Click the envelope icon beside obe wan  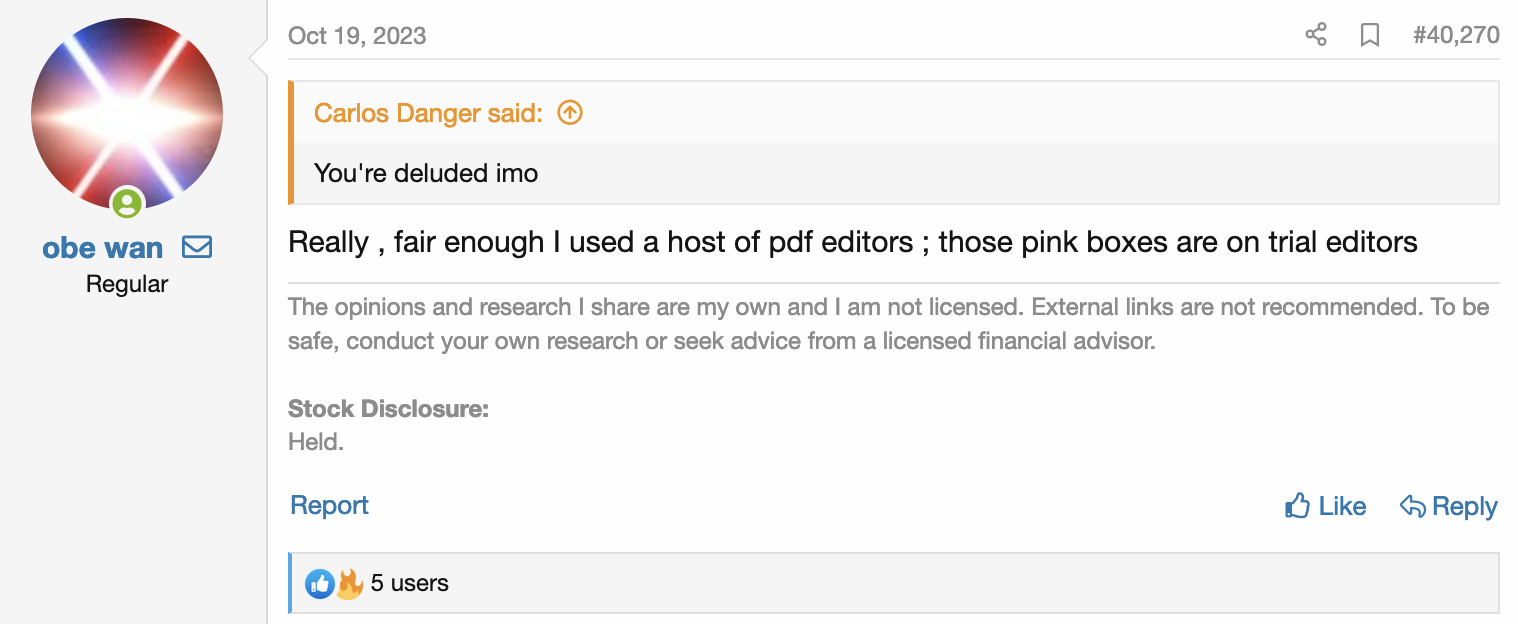[x=197, y=246]
